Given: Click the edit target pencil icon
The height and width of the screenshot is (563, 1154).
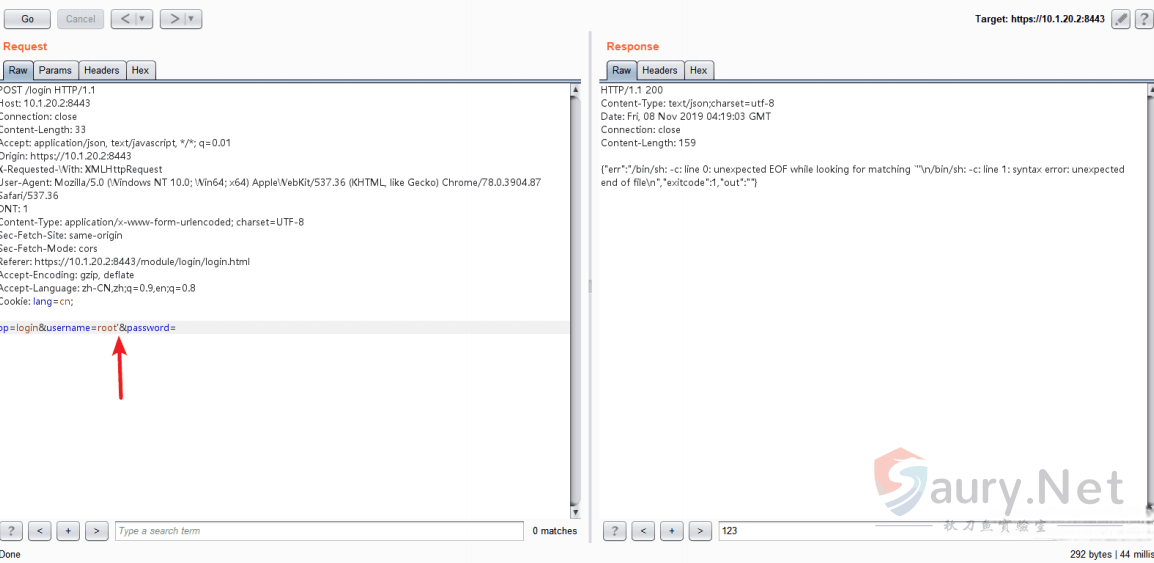Looking at the screenshot, I should (x=1121, y=19).
